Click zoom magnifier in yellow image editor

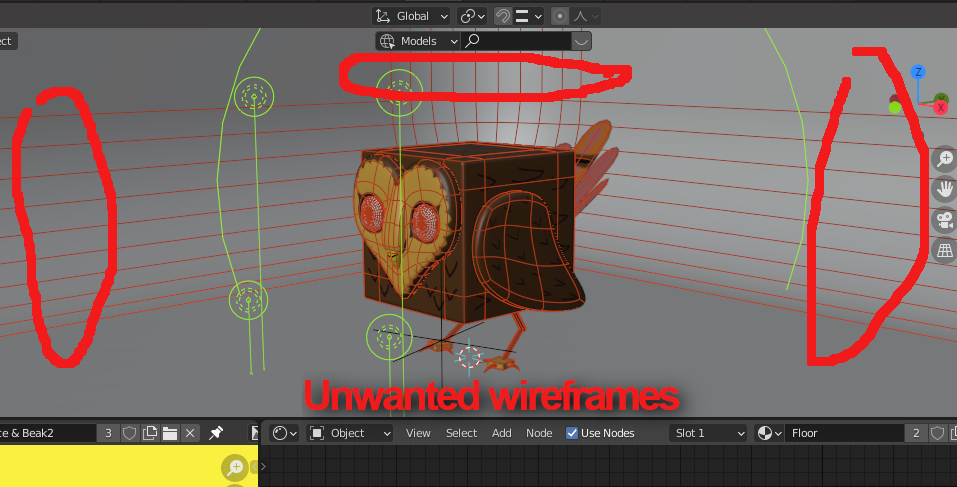[234, 467]
